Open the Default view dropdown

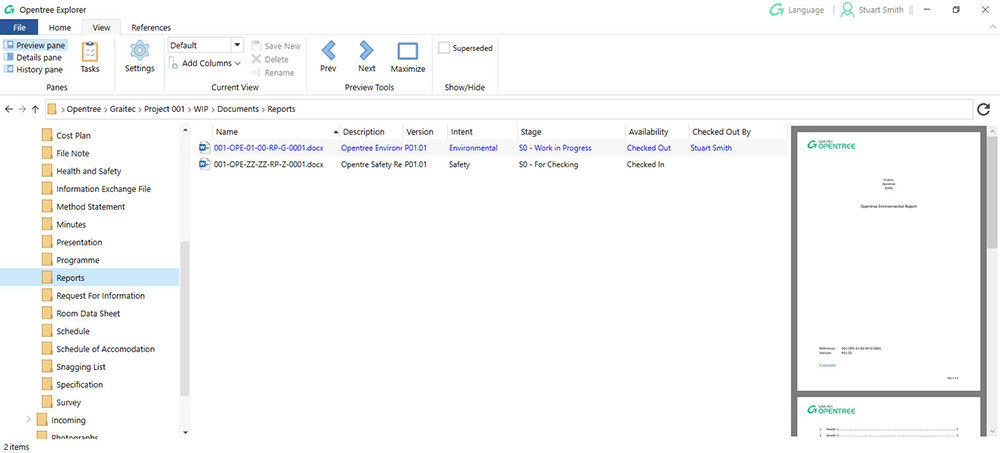pyautogui.click(x=237, y=45)
